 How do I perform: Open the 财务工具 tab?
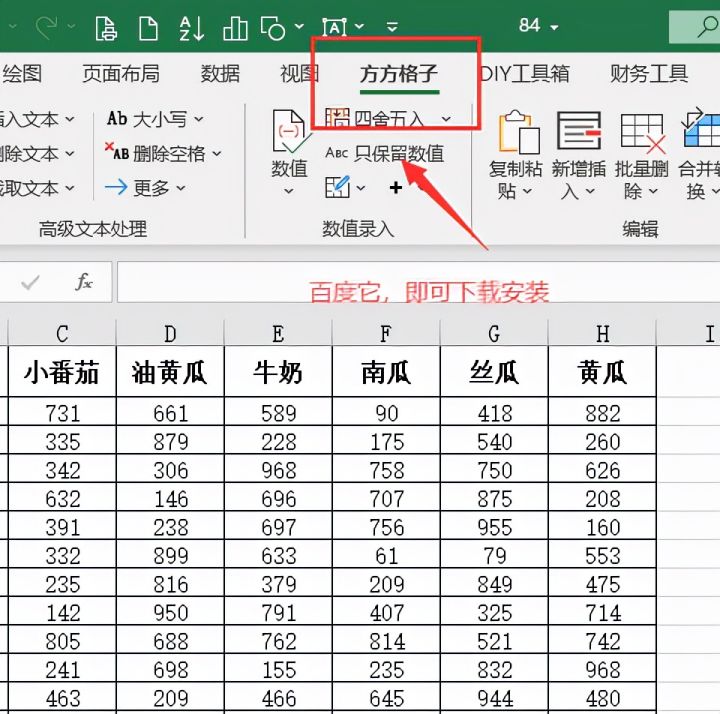[x=649, y=73]
